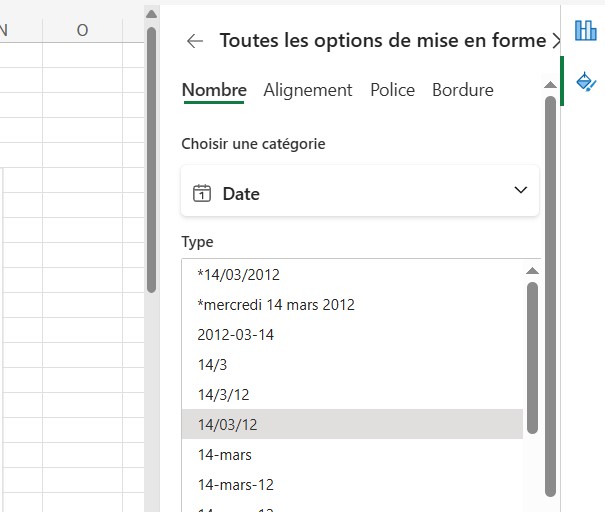The image size is (605, 512).
Task: Open the Police tab
Action: tap(392, 90)
